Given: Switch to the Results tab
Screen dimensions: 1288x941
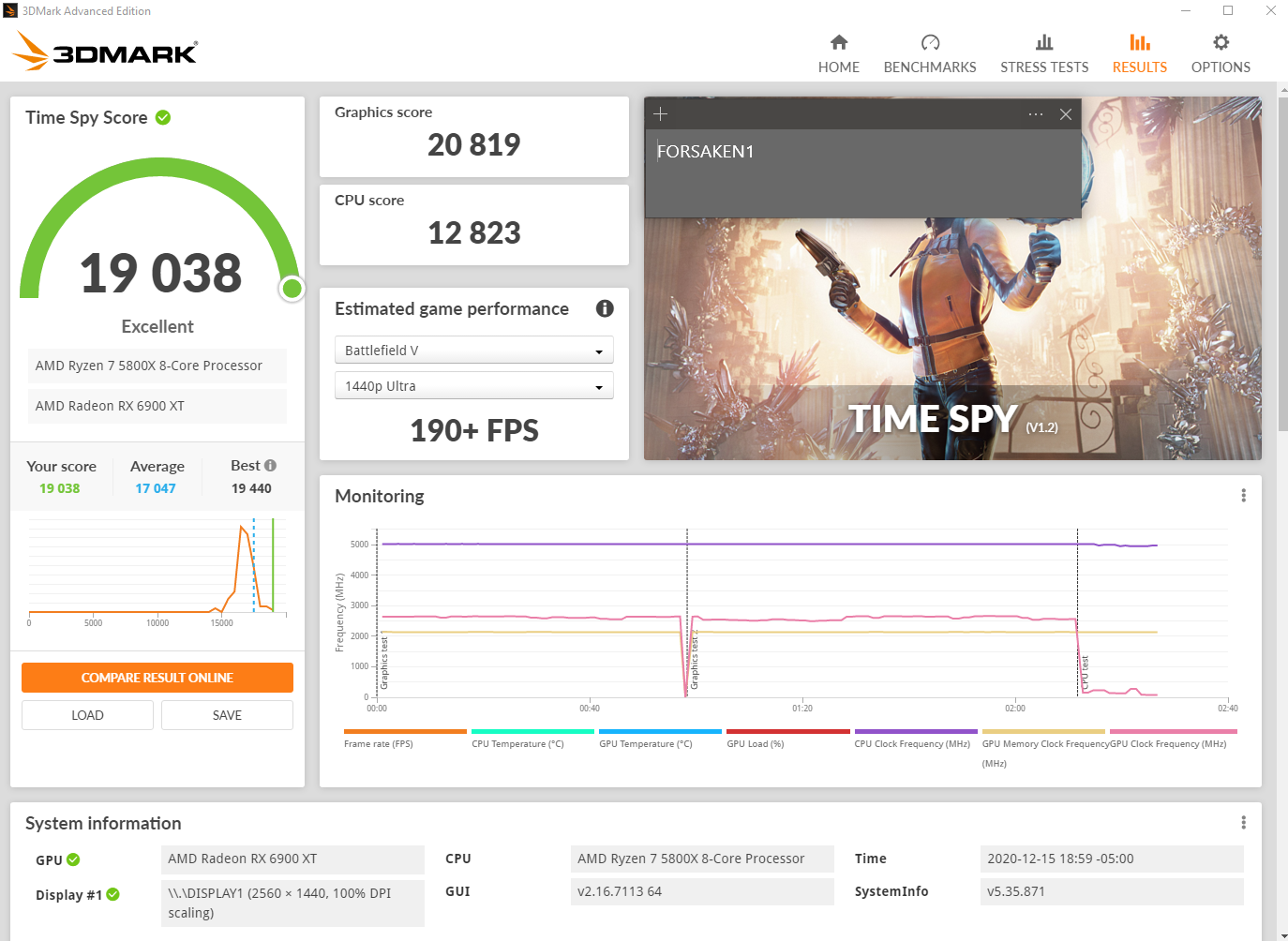Looking at the screenshot, I should 1139,54.
